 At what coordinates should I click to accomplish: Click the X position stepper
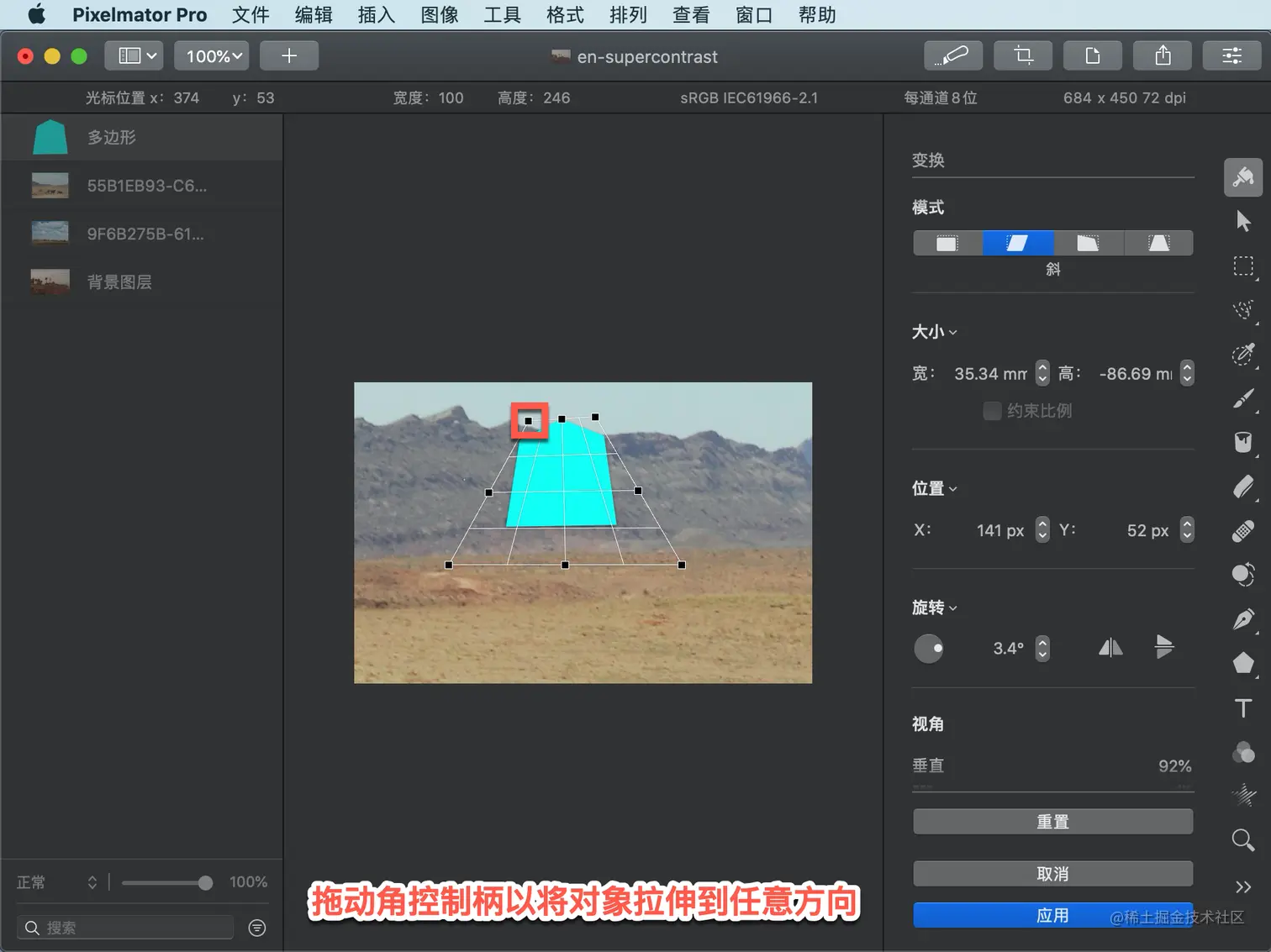[x=1042, y=529]
